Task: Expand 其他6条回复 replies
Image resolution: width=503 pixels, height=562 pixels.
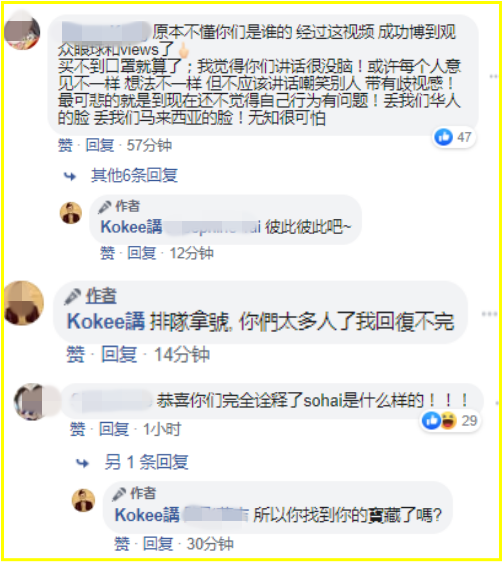Action: click(134, 175)
